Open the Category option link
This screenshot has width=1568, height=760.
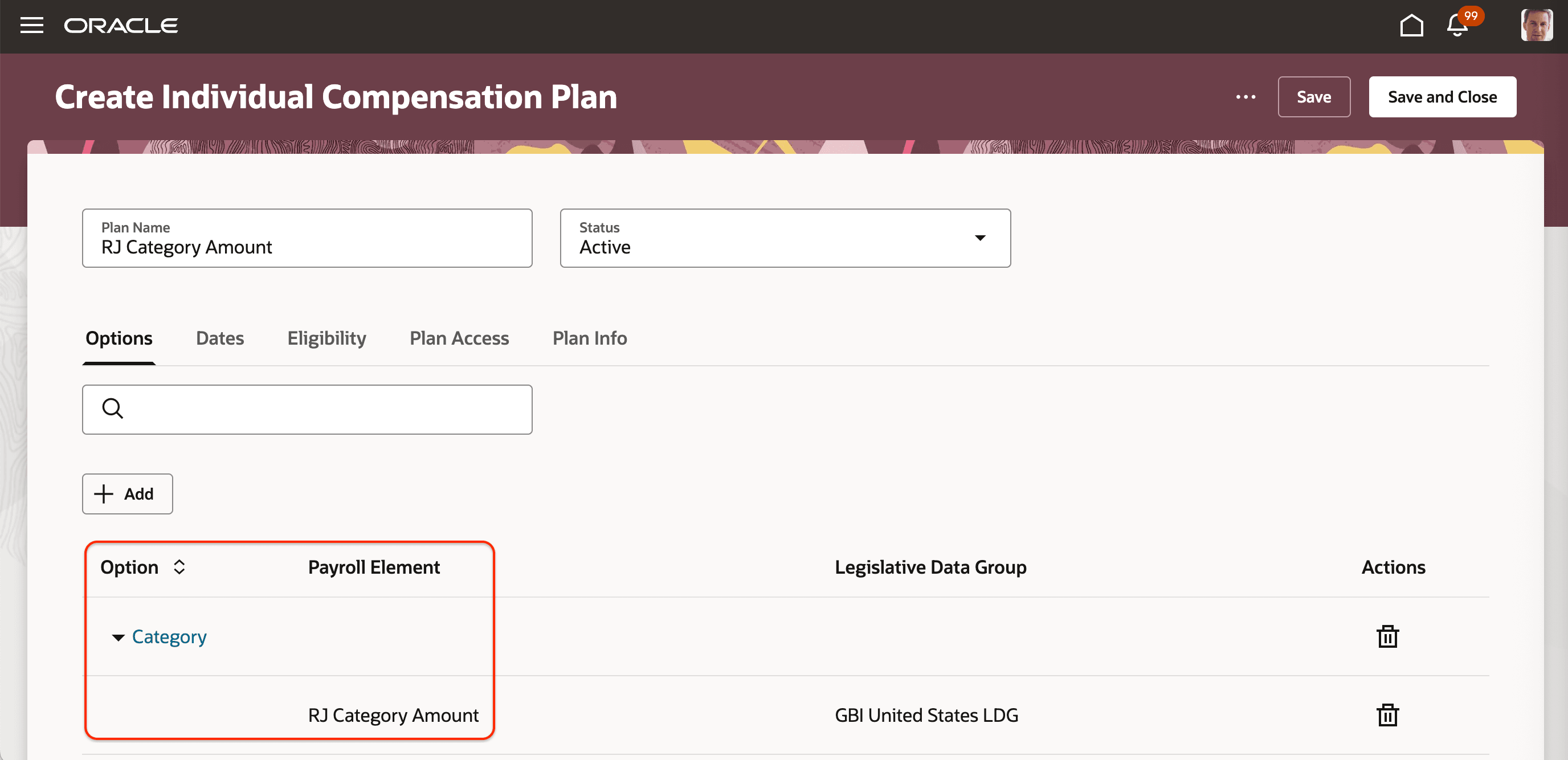[x=169, y=636]
